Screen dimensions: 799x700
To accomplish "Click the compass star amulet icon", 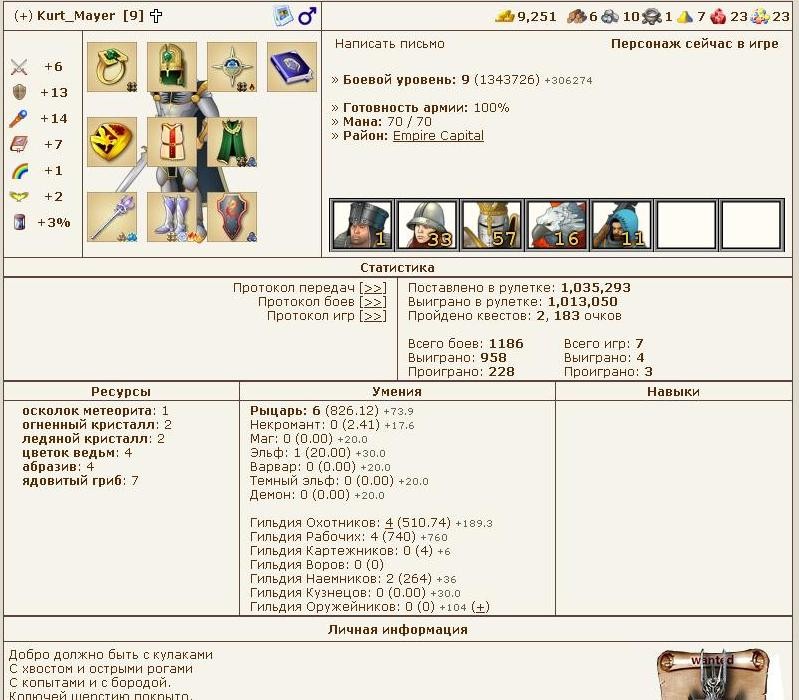I will tap(232, 67).
